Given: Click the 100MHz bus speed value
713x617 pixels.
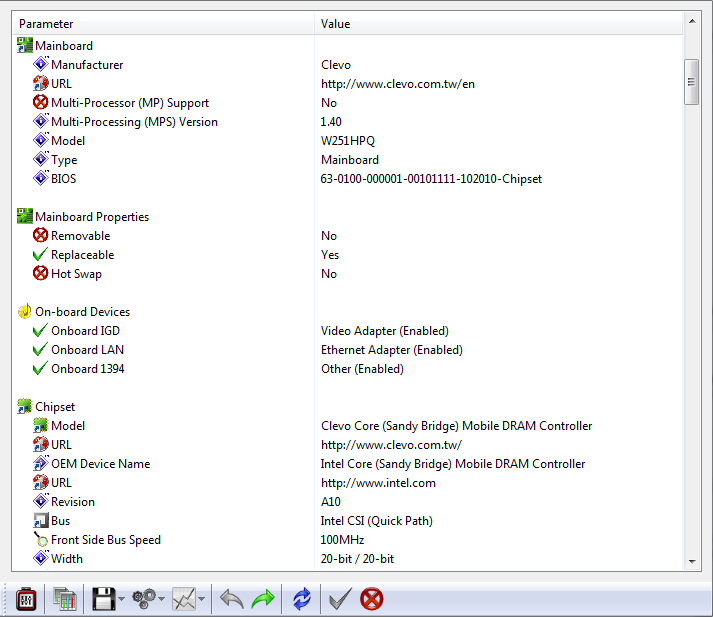Looking at the screenshot, I should click(342, 540).
